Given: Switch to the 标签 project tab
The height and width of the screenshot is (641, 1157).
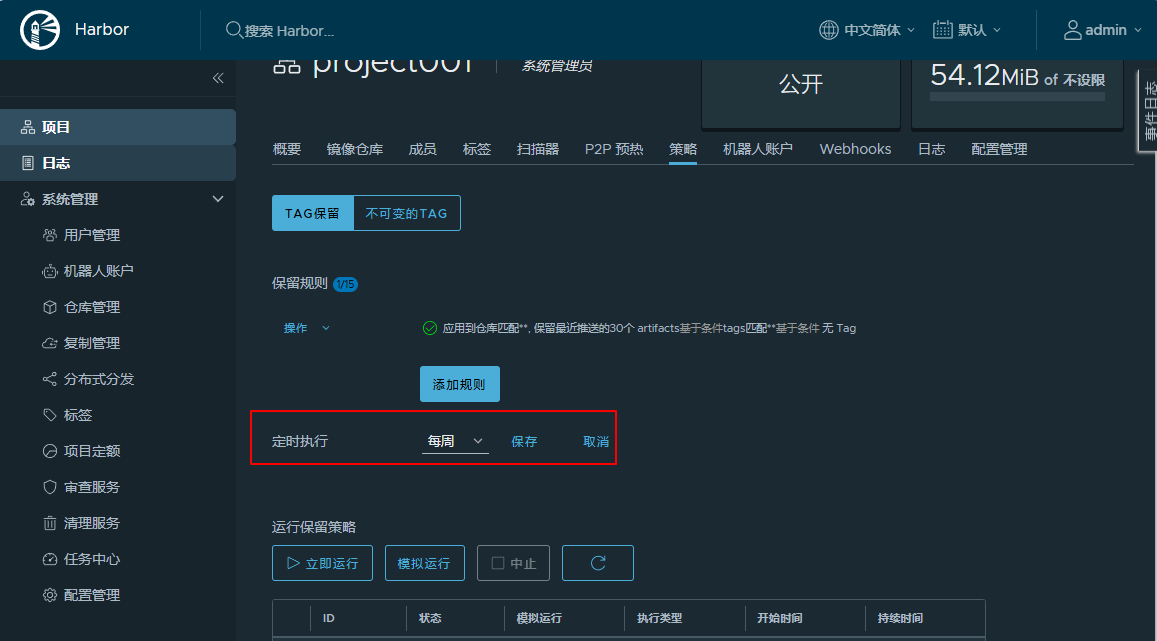Looking at the screenshot, I should point(477,149).
